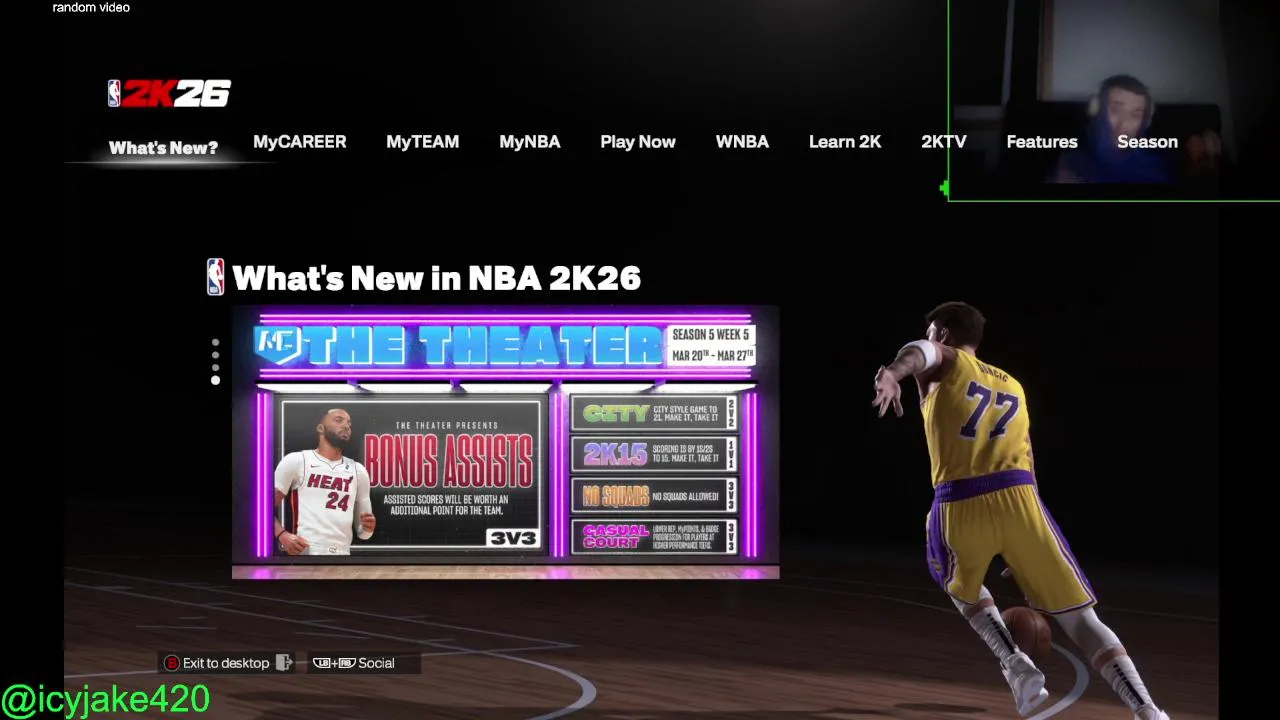
Task: Open the WNBA section
Action: 742,142
